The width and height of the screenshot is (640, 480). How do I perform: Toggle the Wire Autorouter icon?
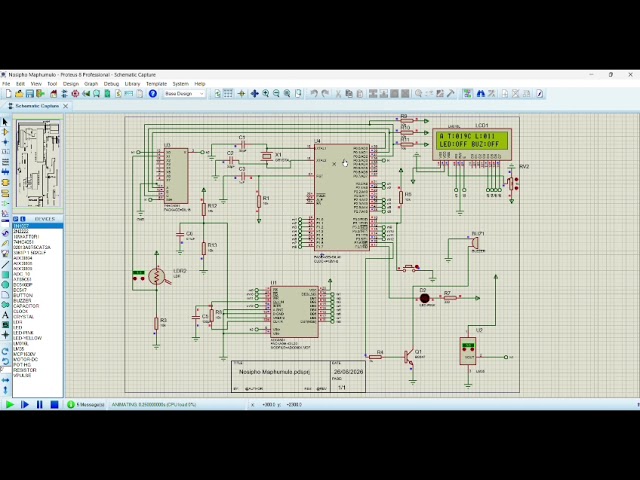[467, 94]
